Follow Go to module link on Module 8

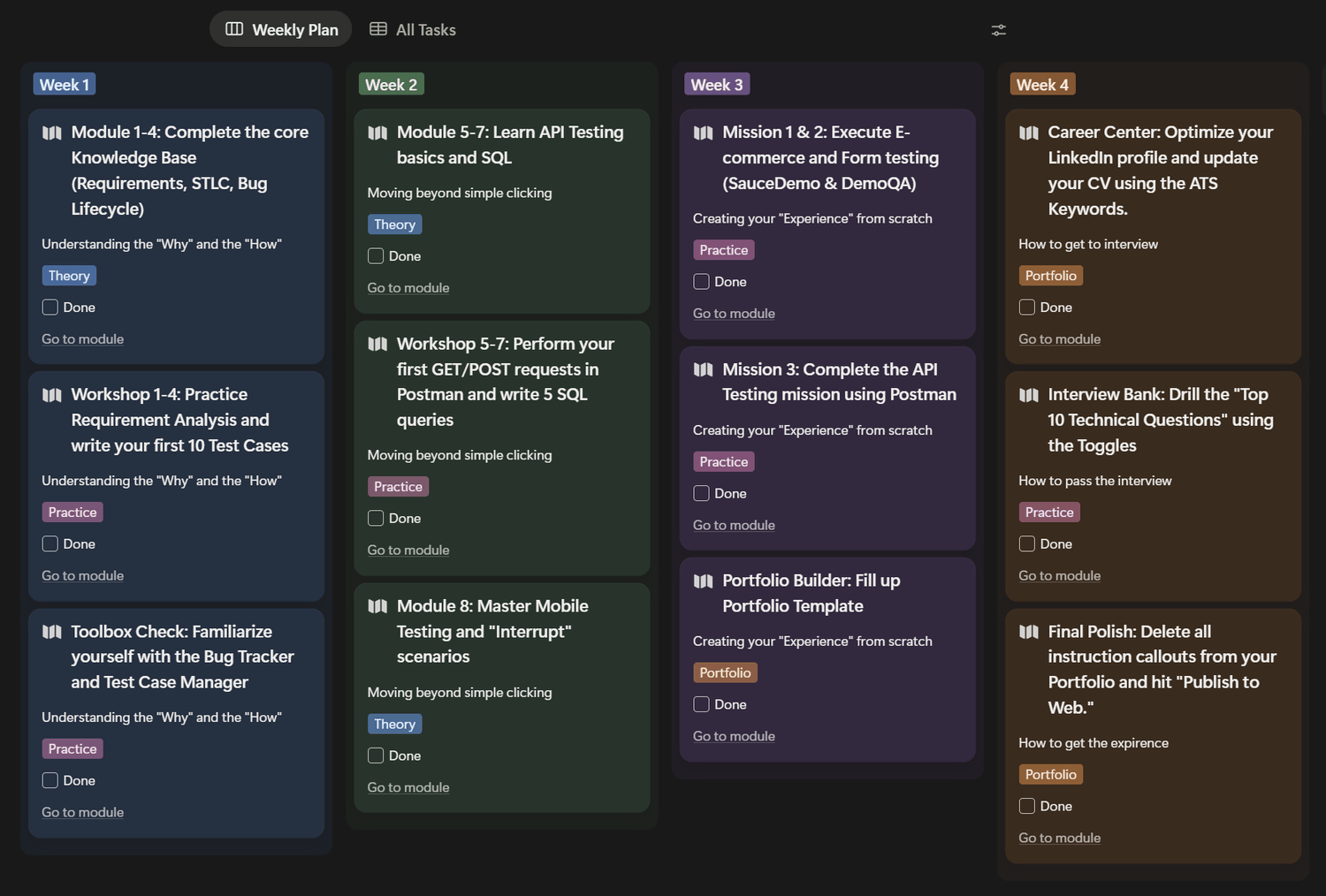[x=408, y=787]
